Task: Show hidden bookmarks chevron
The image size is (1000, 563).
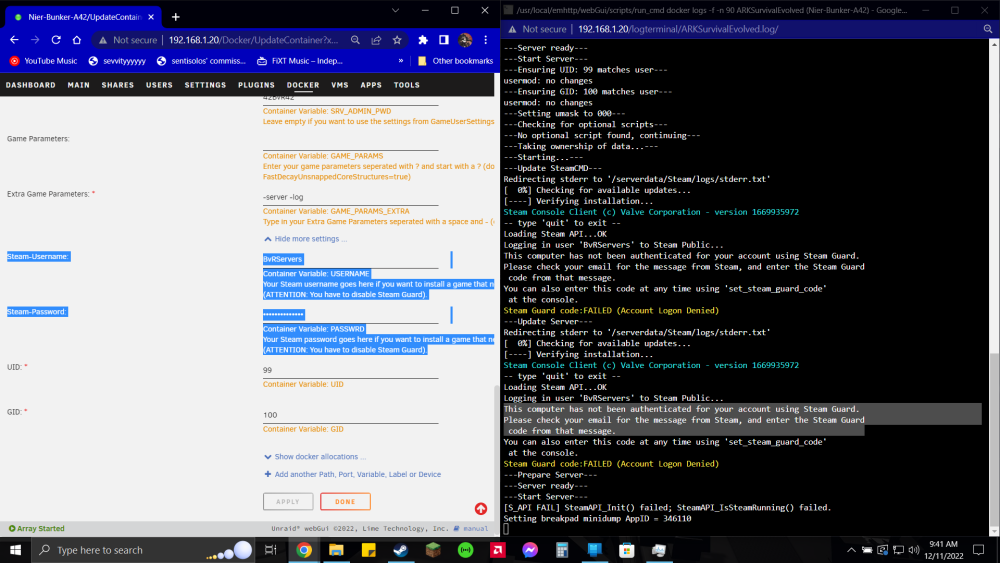Action: (401, 61)
